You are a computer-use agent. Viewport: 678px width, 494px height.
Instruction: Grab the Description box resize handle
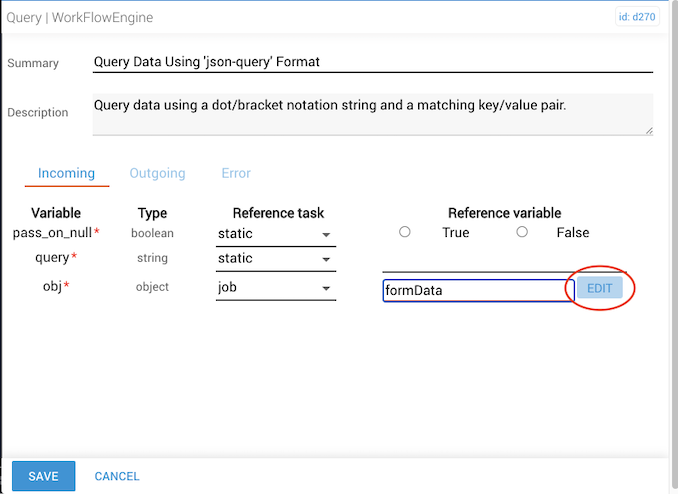[x=648, y=130]
